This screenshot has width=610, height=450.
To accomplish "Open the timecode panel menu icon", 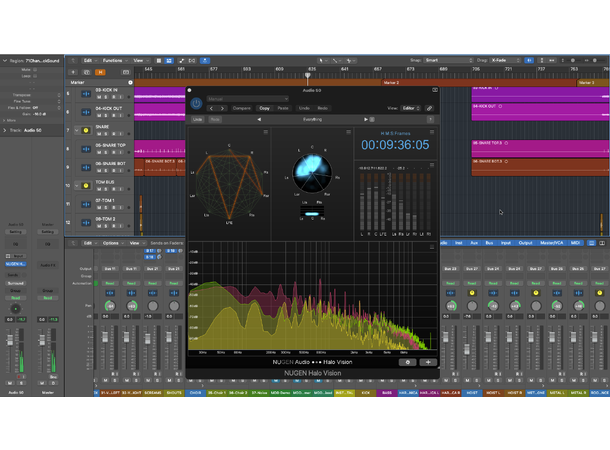I will [x=432, y=132].
